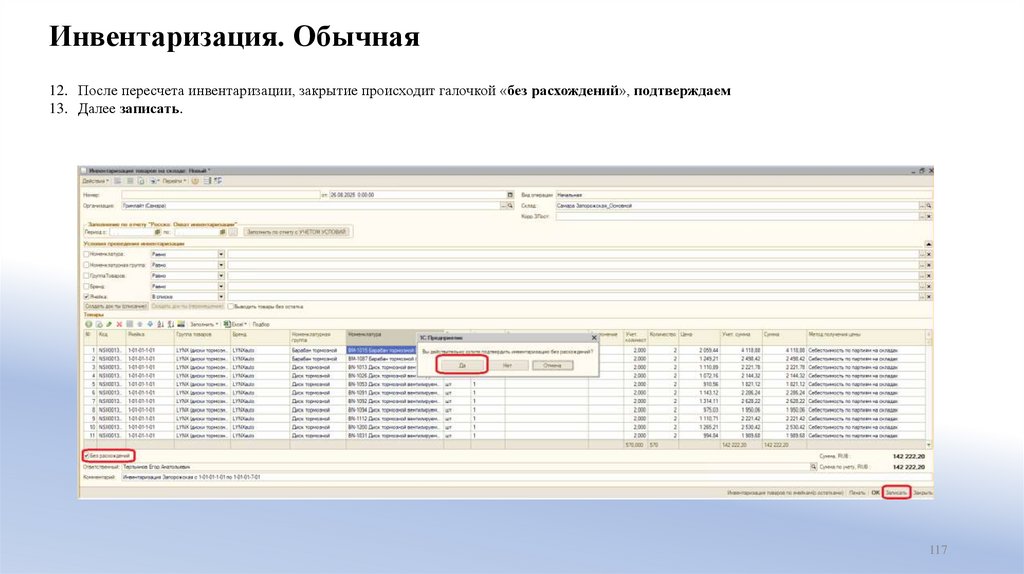This screenshot has width=1024, height=574.
Task: Click the scroll-down arrow of the table scrollbar
Action: tap(929, 445)
